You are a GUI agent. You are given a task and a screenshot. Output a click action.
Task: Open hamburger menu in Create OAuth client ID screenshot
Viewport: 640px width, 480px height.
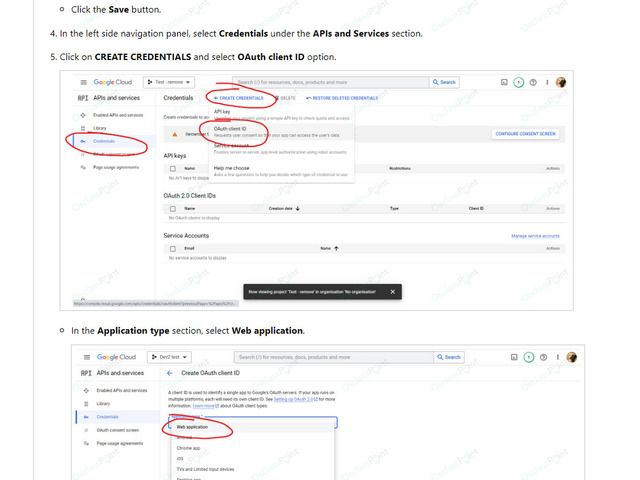click(x=87, y=358)
